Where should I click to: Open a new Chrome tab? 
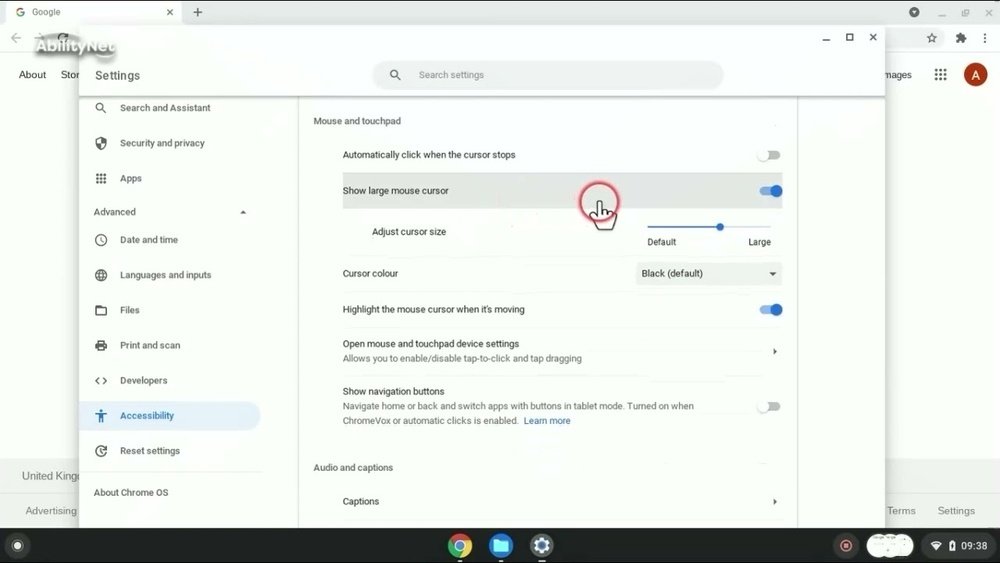coord(198,12)
